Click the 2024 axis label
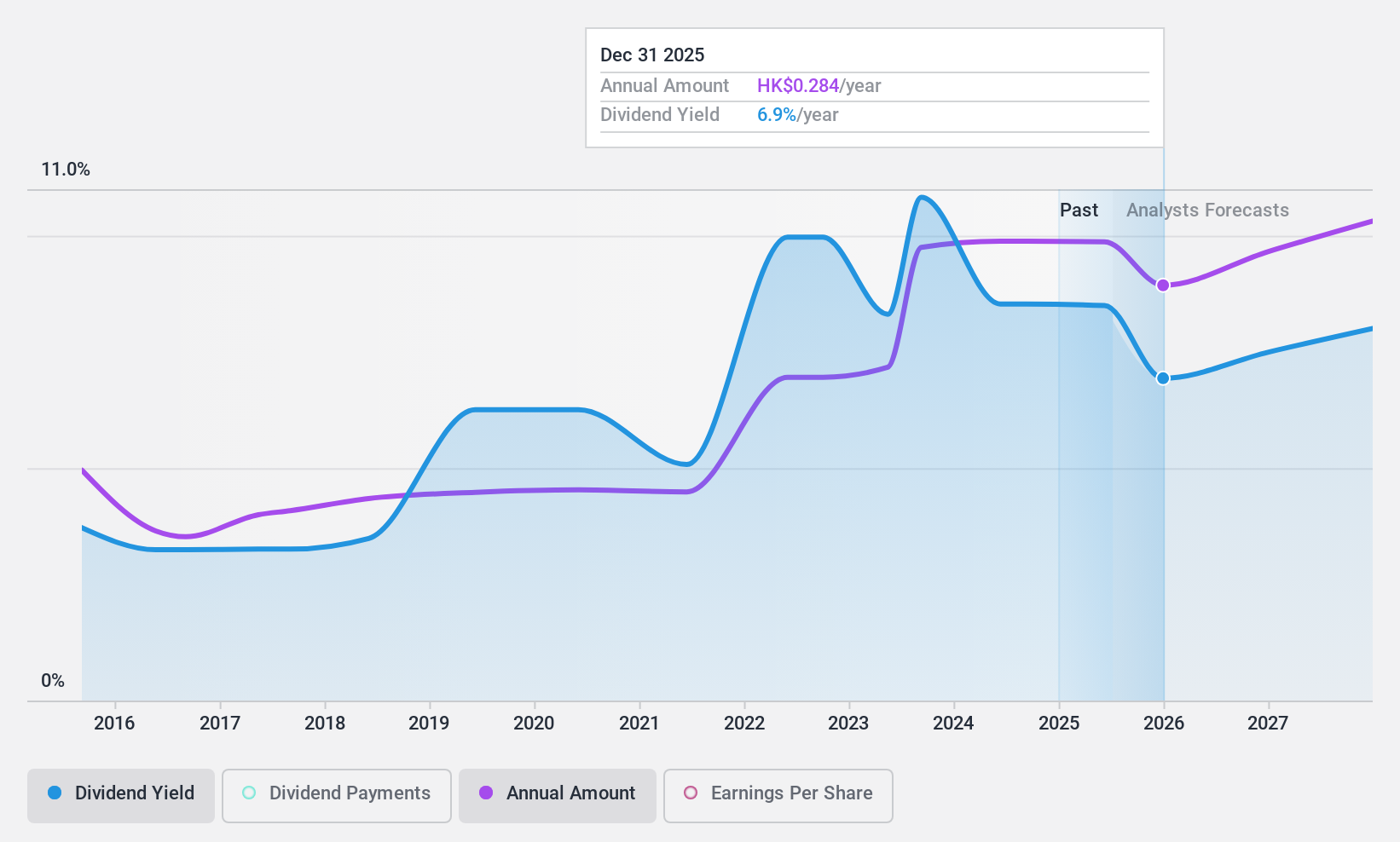Screen dimensions: 1400x842 click(x=953, y=724)
